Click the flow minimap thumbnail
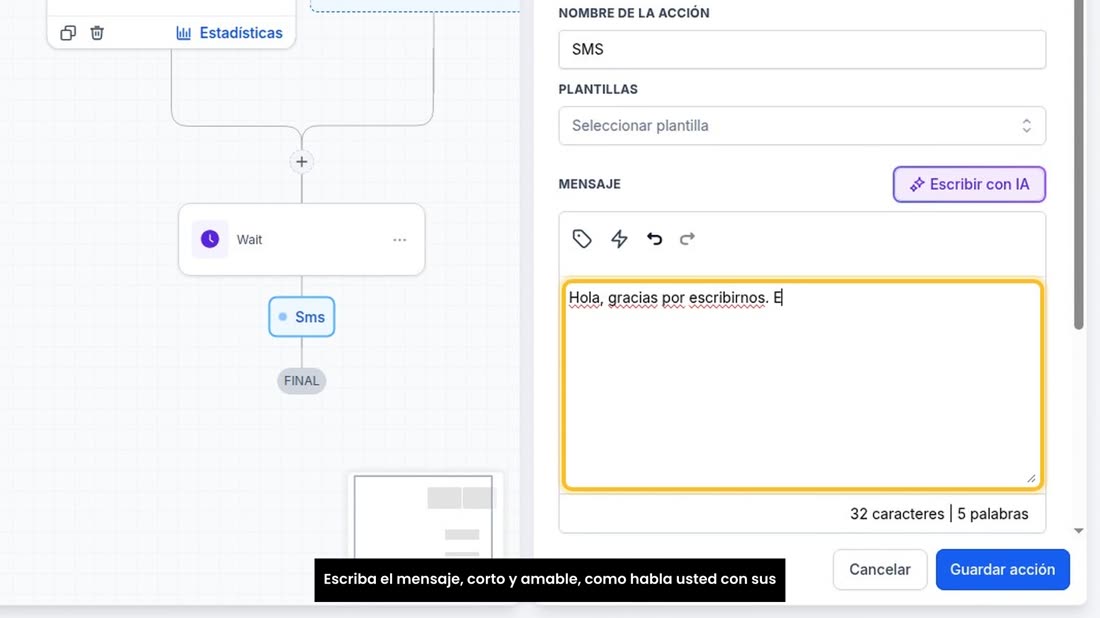Image resolution: width=1100 pixels, height=618 pixels. (425, 516)
